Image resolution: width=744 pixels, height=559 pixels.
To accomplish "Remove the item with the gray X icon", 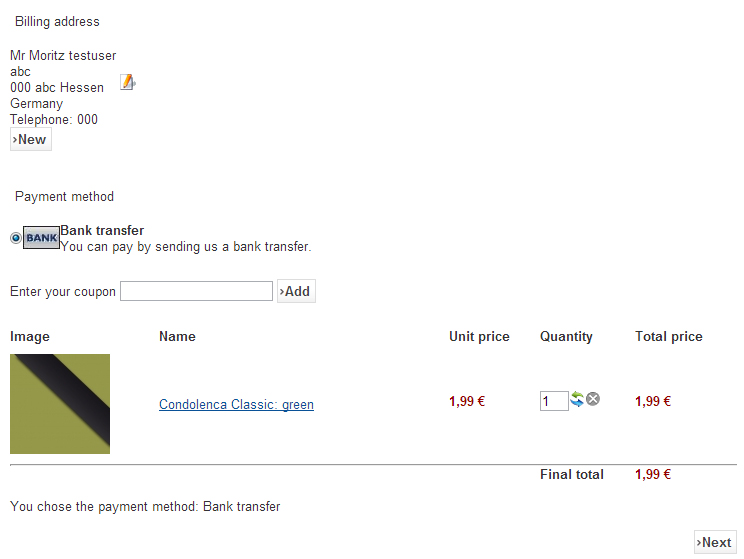I will [593, 399].
